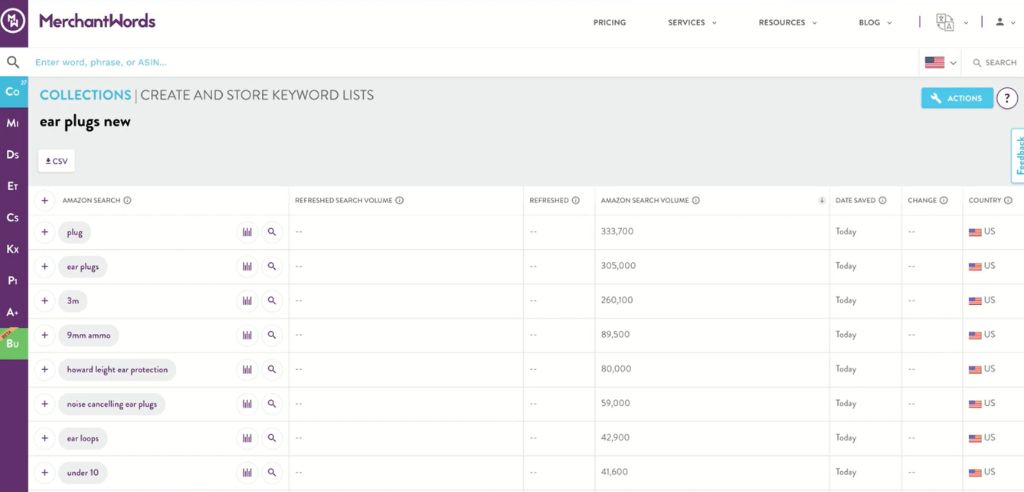Open the user account dropdown

point(1005,22)
